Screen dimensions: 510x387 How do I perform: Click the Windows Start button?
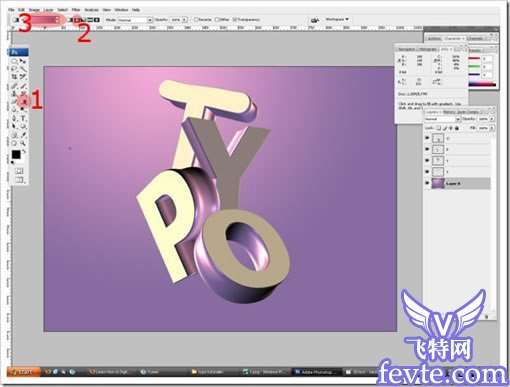tap(23, 372)
